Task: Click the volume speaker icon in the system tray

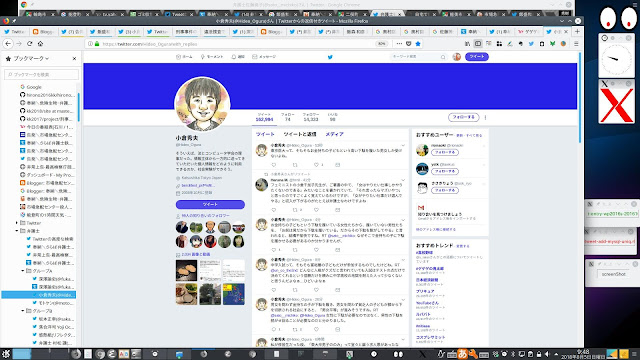Action: [547, 354]
